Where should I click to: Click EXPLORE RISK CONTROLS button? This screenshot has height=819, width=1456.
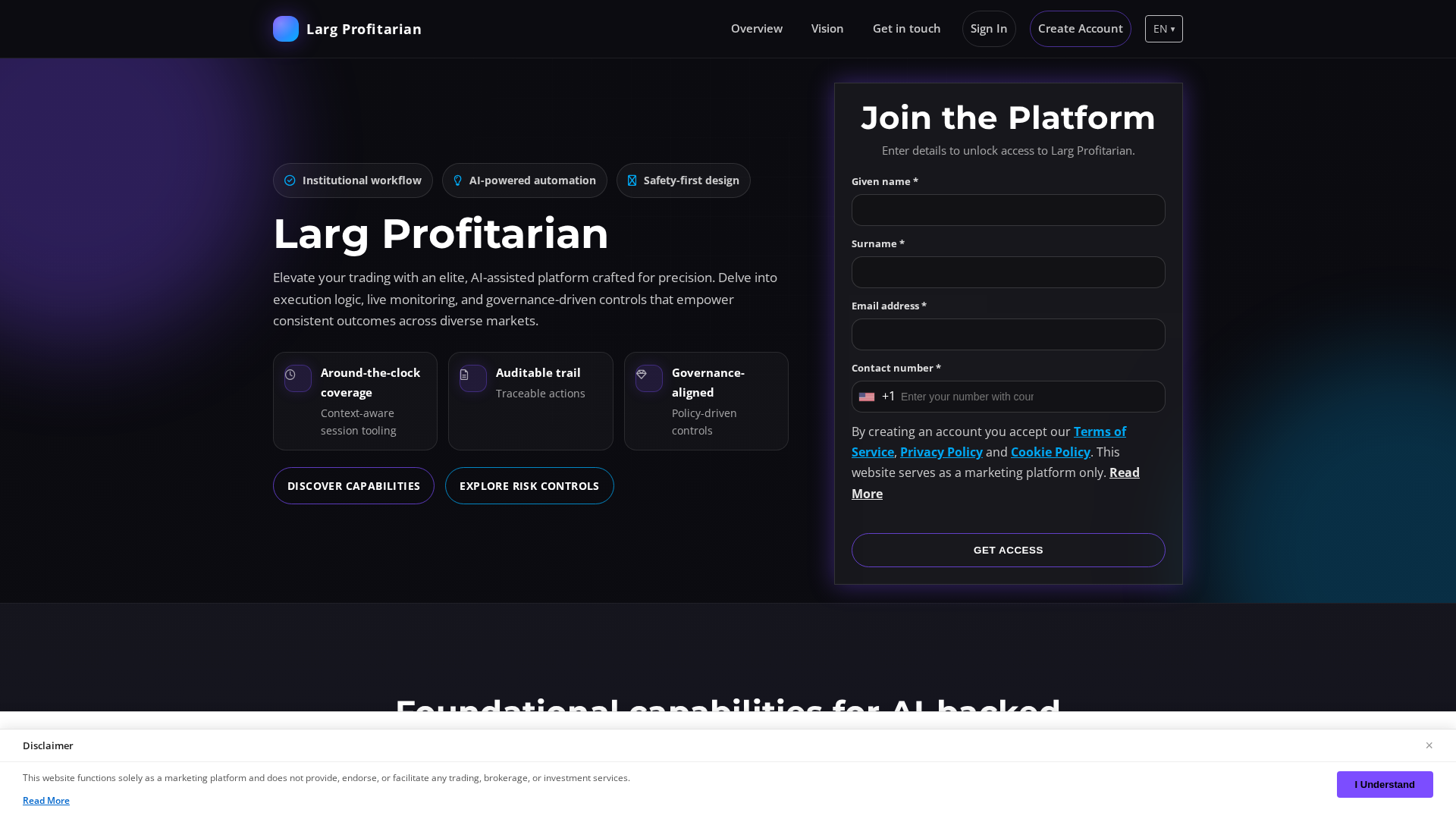coord(529,485)
